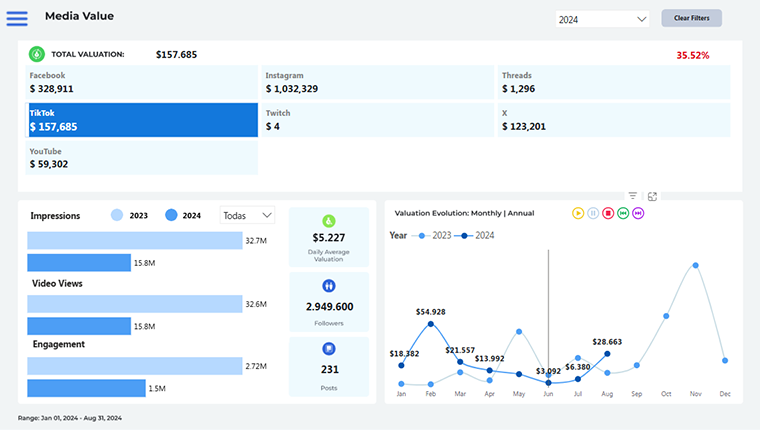Viewport: 760px width, 430px height.
Task: Open the 2024 year filter dropdown
Action: (x=602, y=19)
